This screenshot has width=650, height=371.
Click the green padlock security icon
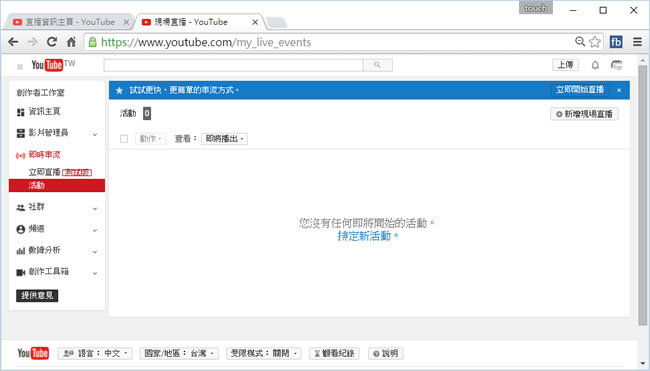point(92,42)
